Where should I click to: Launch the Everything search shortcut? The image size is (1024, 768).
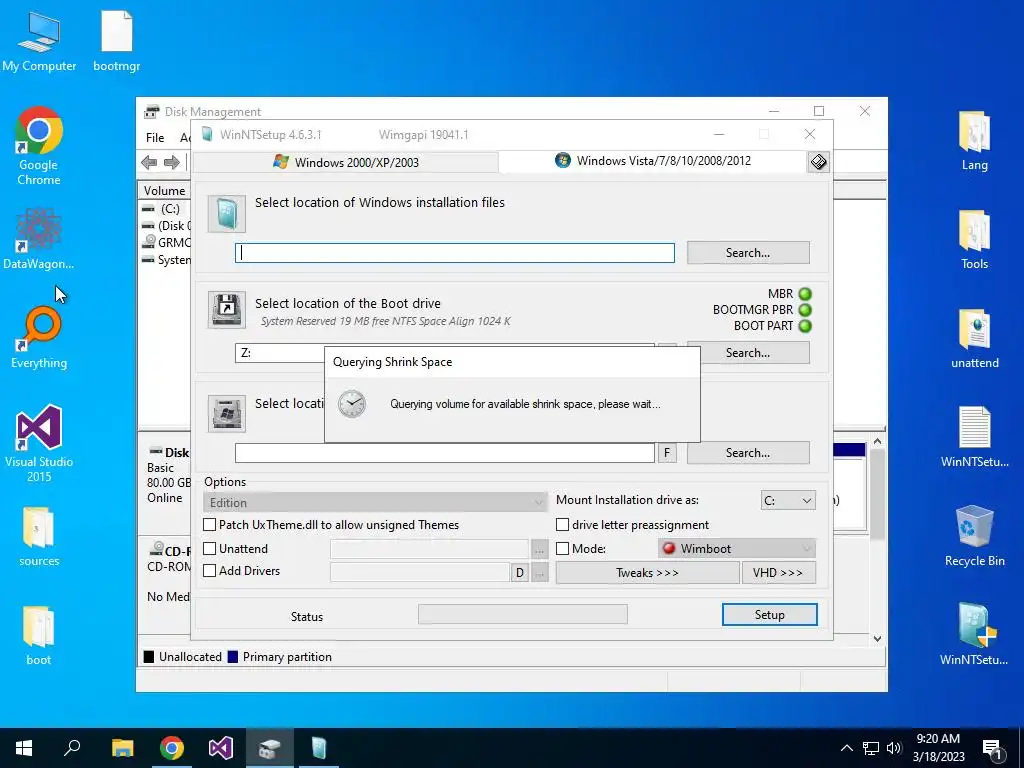tap(39, 337)
